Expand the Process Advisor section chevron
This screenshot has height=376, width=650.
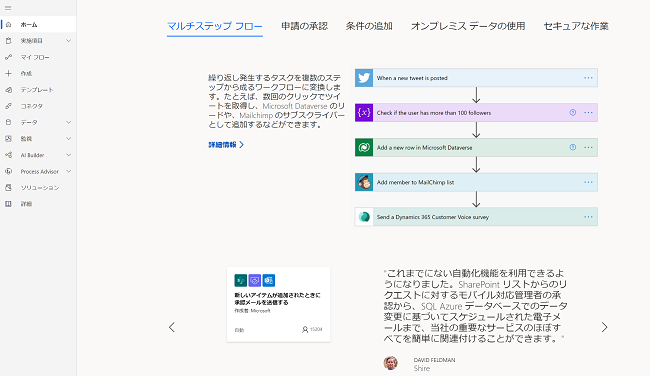point(68,171)
